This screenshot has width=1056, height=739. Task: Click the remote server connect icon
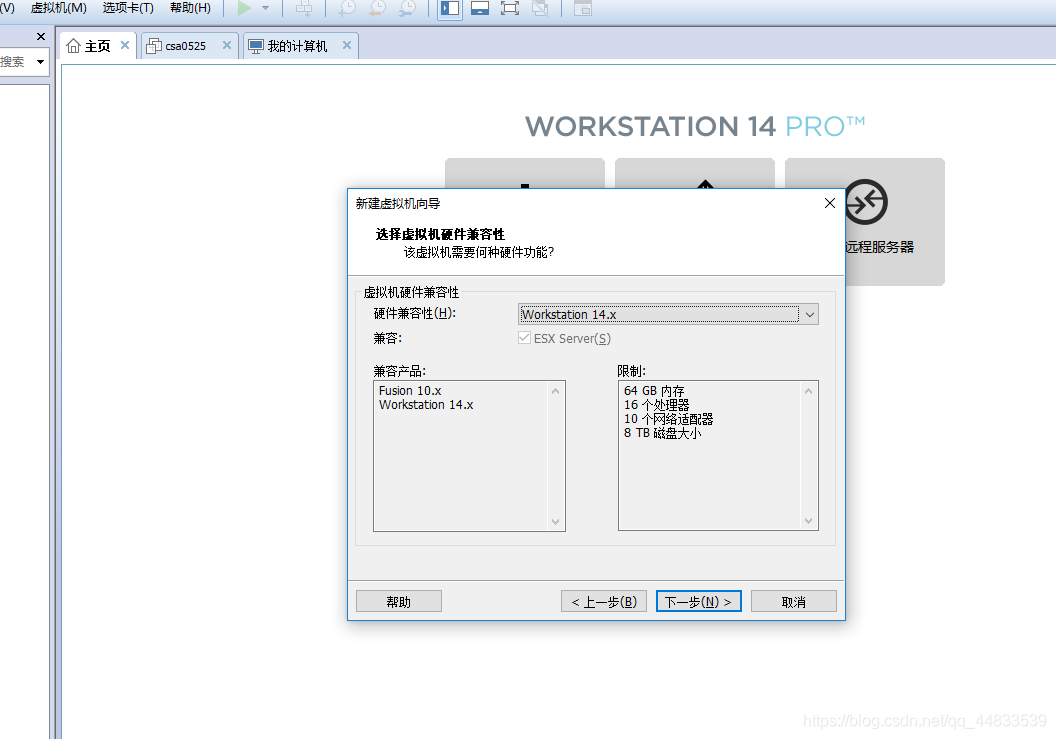866,201
